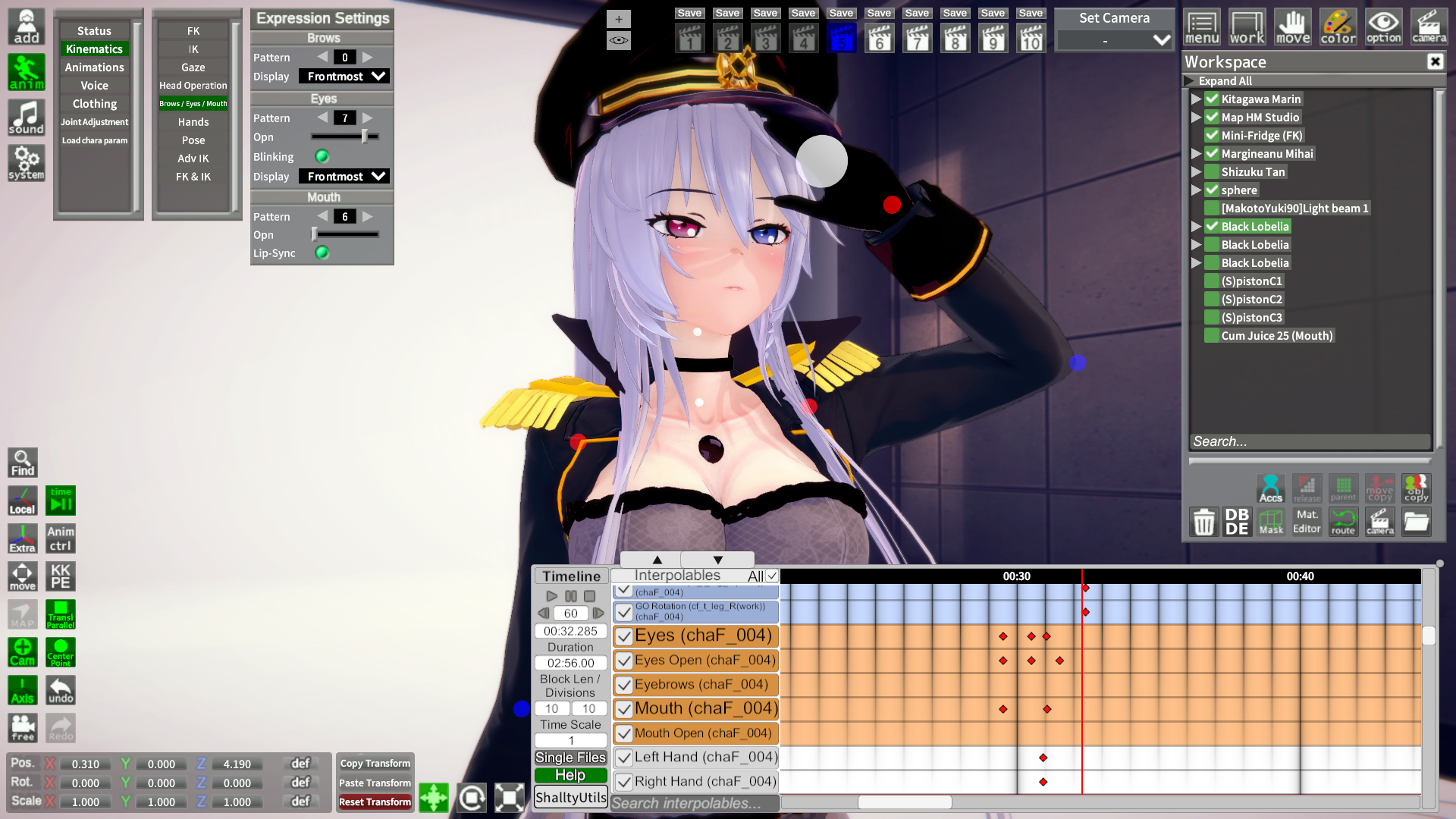1456x819 pixels.
Task: Expand the selected Black Lobelia node
Action: (x=1196, y=226)
